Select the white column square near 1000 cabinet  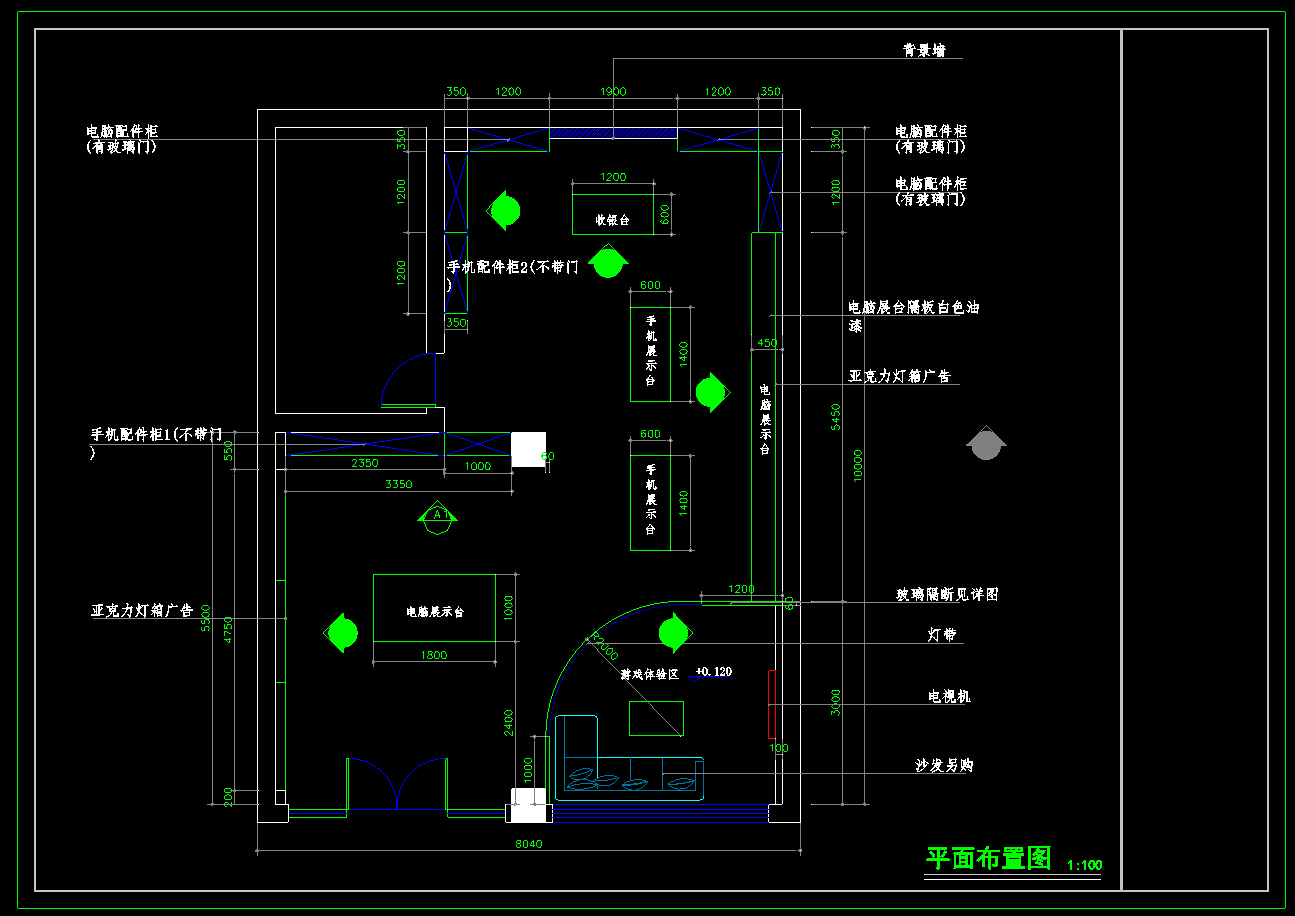pos(528,449)
